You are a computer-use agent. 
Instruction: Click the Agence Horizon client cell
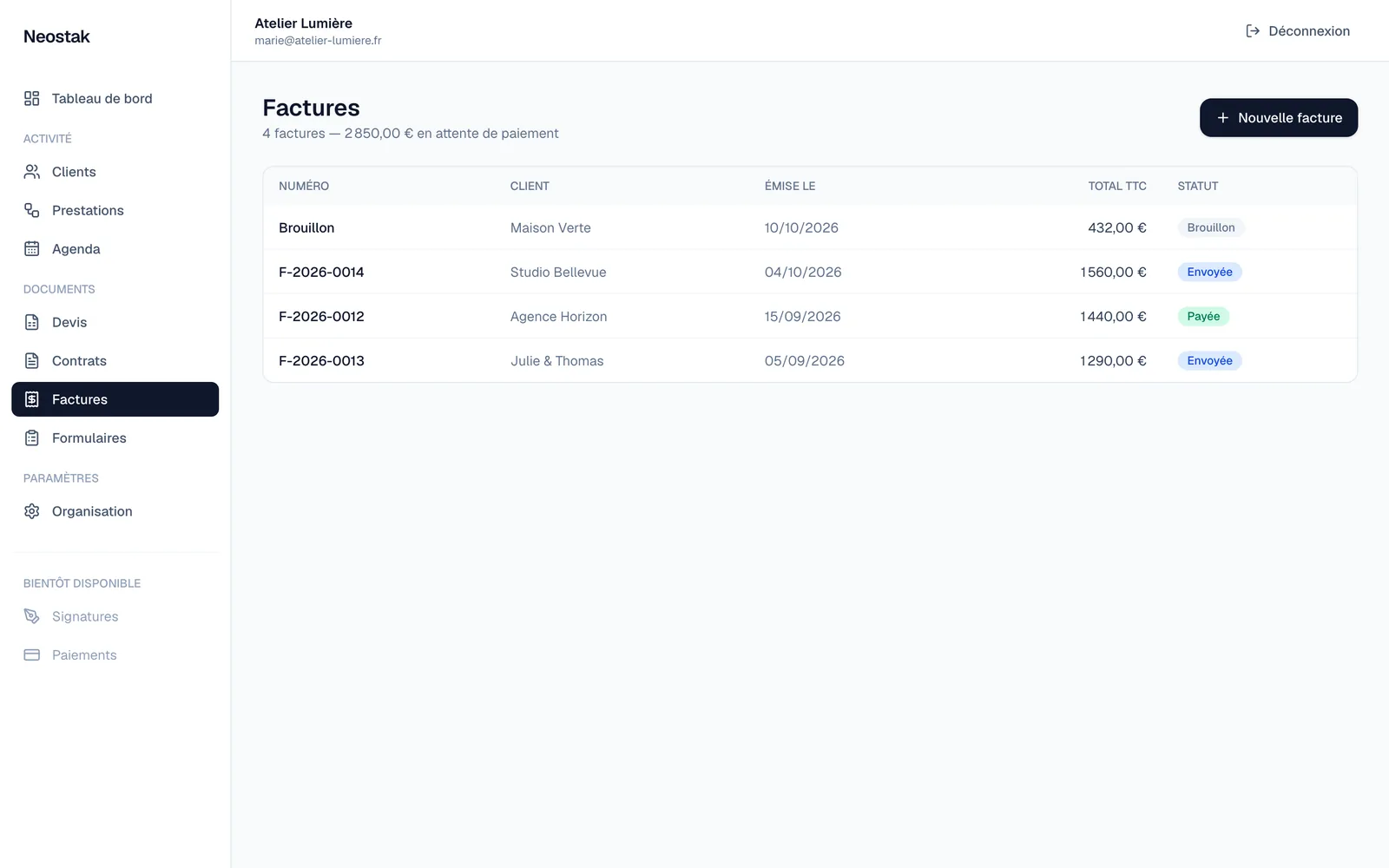point(558,317)
